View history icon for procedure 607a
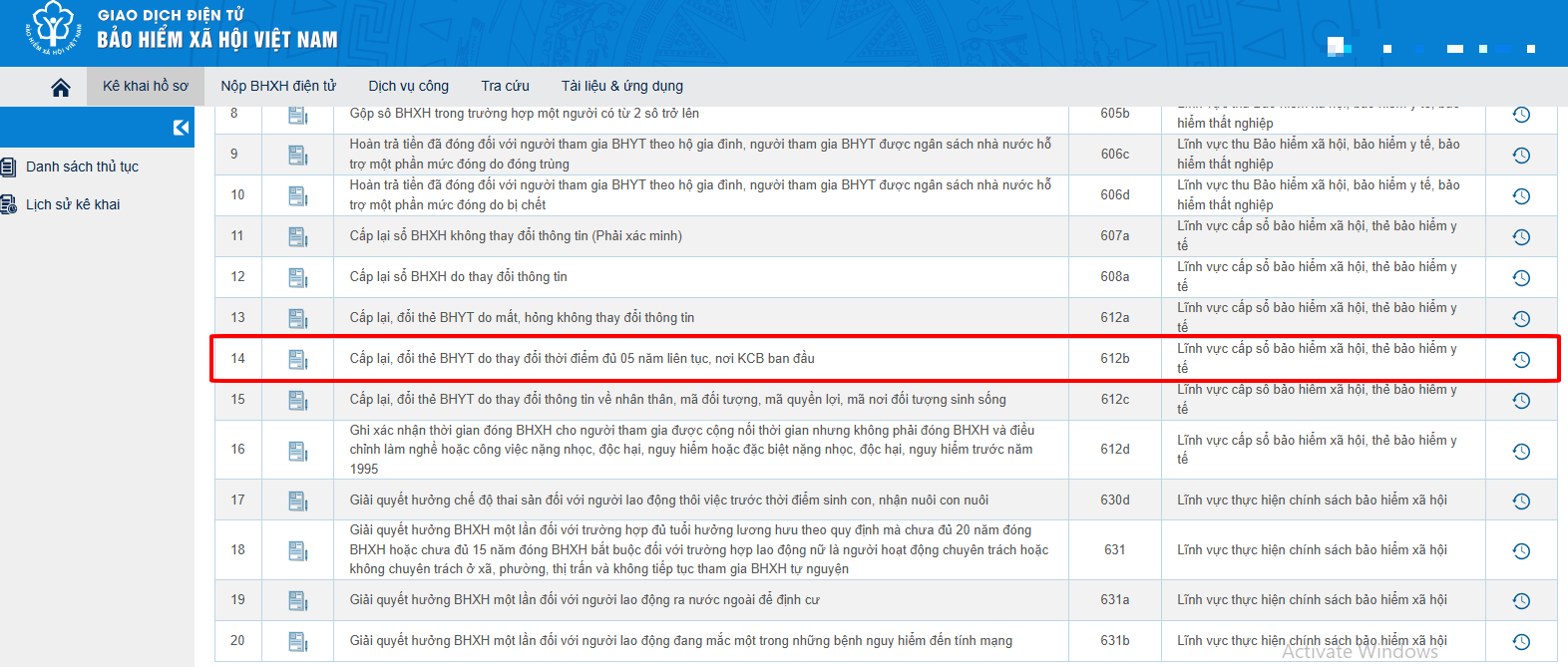Viewport: 1568px width, 667px height. pos(1520,237)
